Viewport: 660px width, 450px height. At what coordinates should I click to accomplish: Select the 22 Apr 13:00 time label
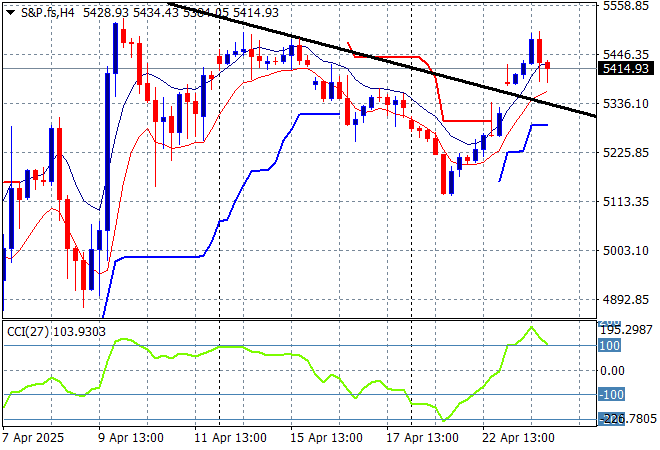coord(518,438)
